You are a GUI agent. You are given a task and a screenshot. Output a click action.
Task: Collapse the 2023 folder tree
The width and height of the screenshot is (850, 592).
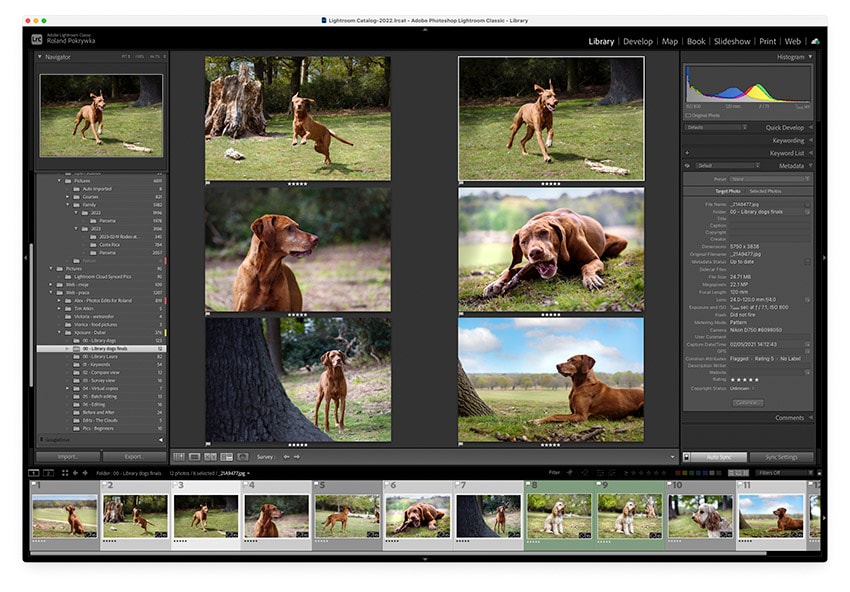tap(76, 229)
